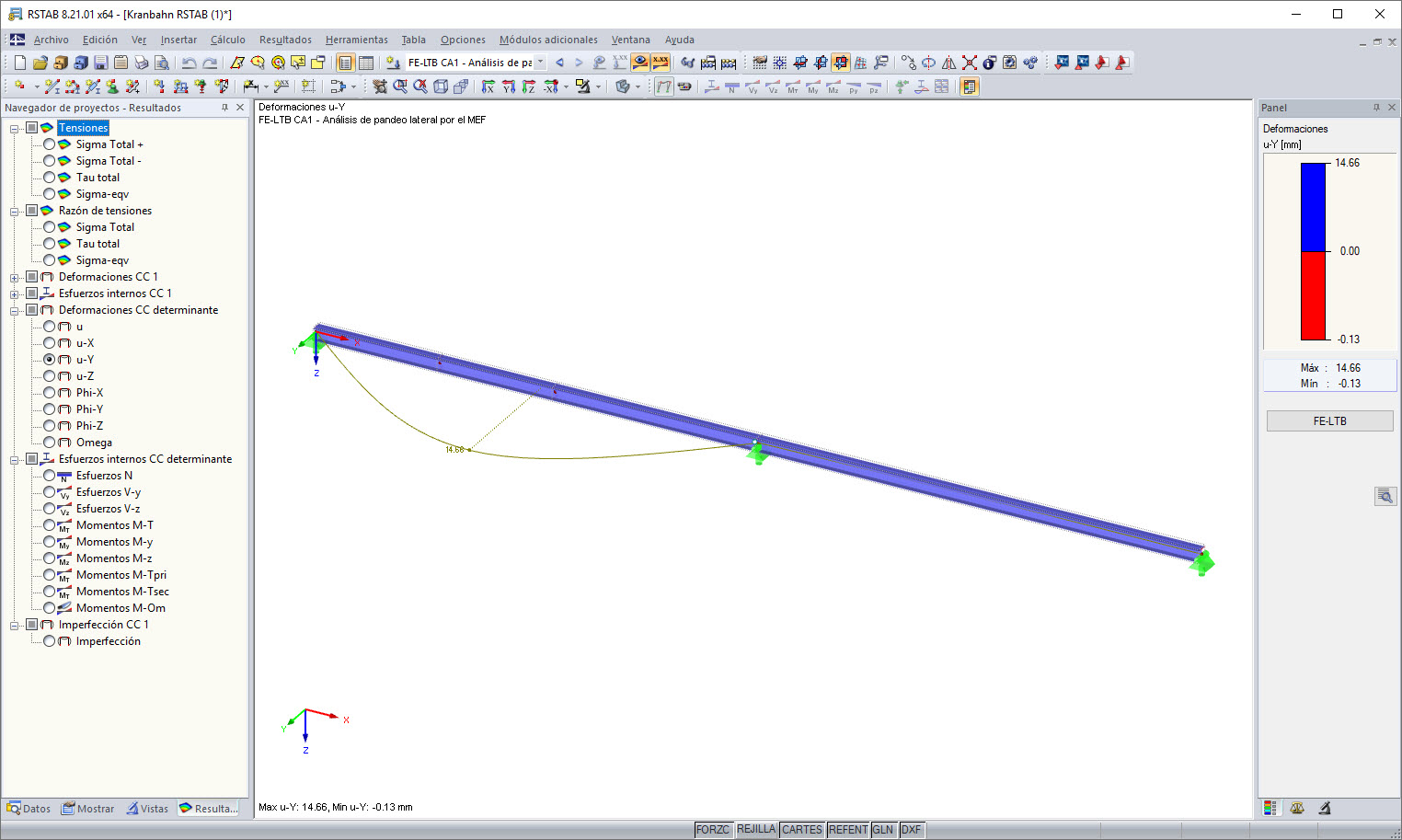Screen dimensions: 1402x840
Task: Click the New model icon
Action: pyautogui.click(x=19, y=63)
